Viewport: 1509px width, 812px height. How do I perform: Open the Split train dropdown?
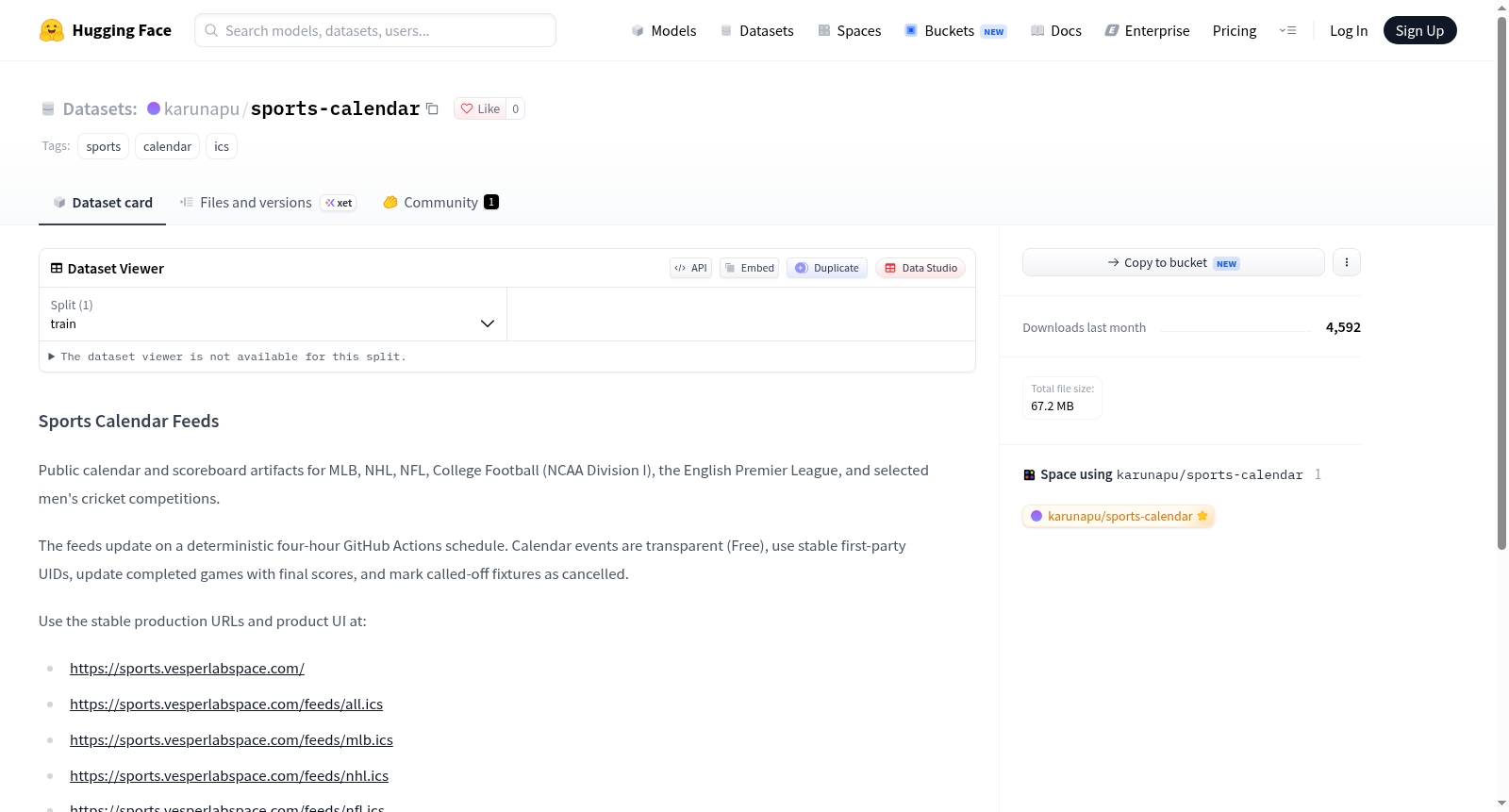(273, 314)
